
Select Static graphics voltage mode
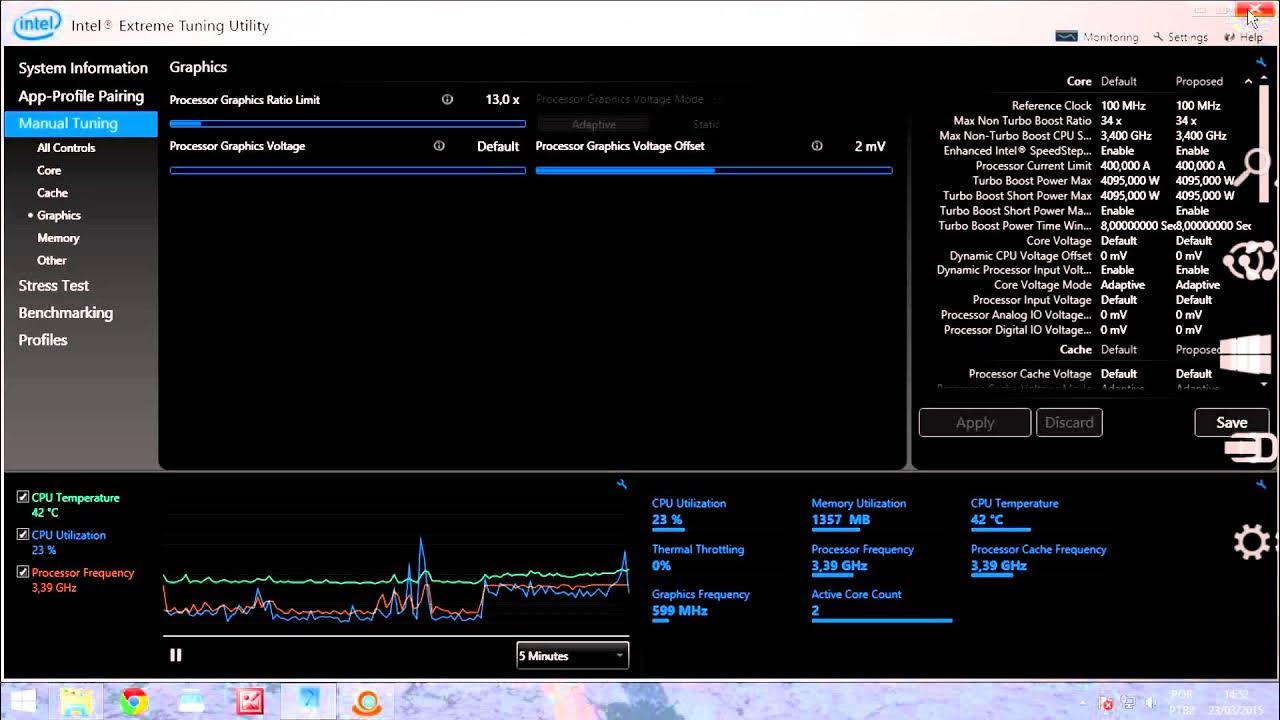click(x=706, y=124)
